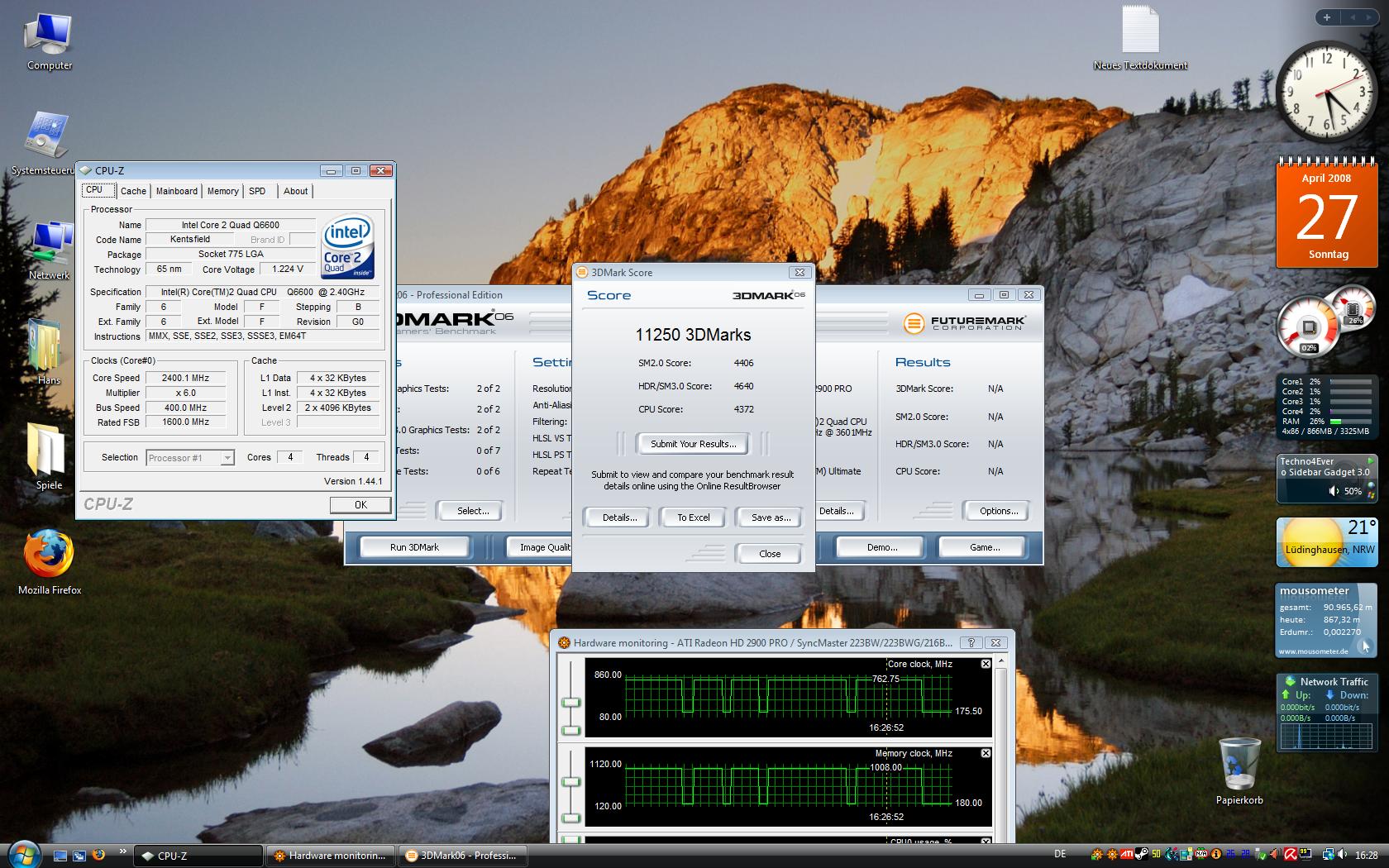
Task: Click the lower slider handle of Core clock graph
Action: [571, 730]
